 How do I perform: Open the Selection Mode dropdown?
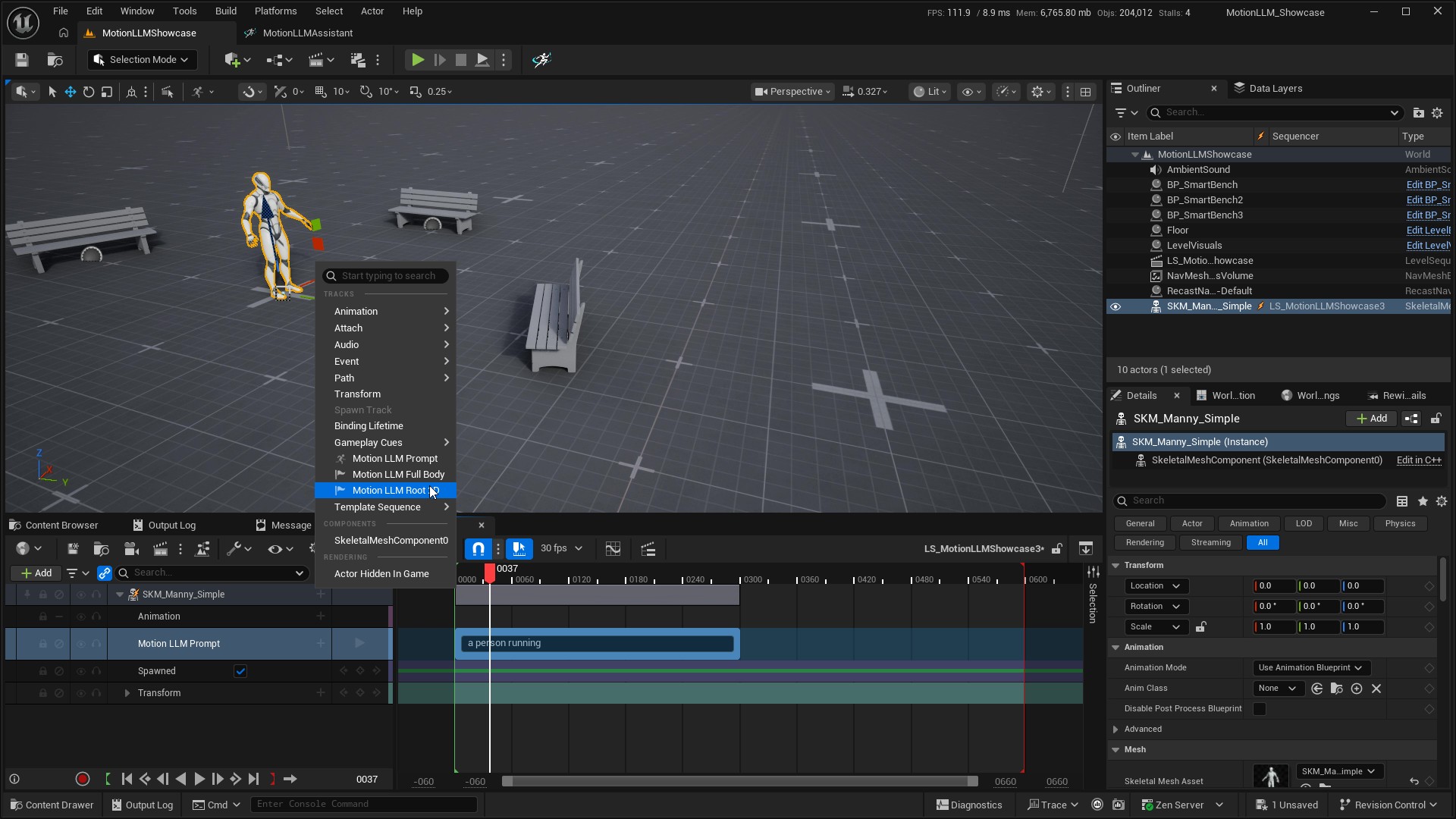pyautogui.click(x=142, y=60)
